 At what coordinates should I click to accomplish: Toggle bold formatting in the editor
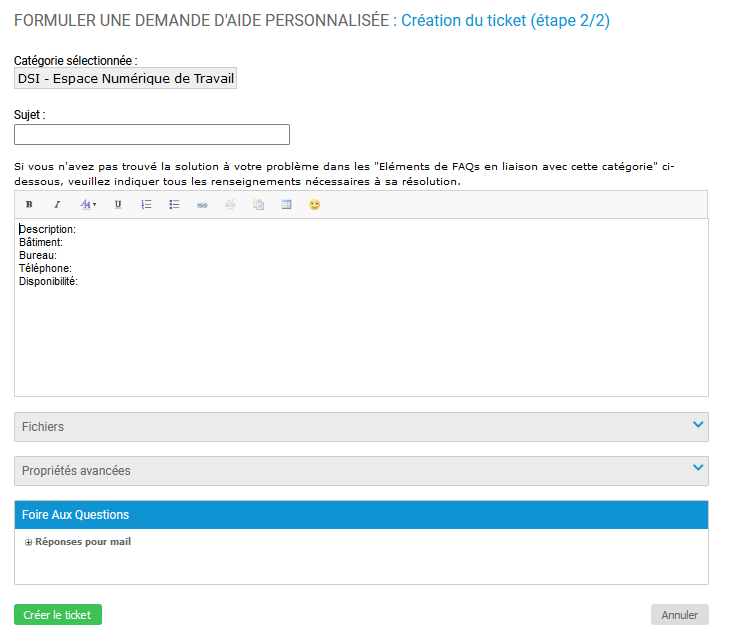[29, 205]
